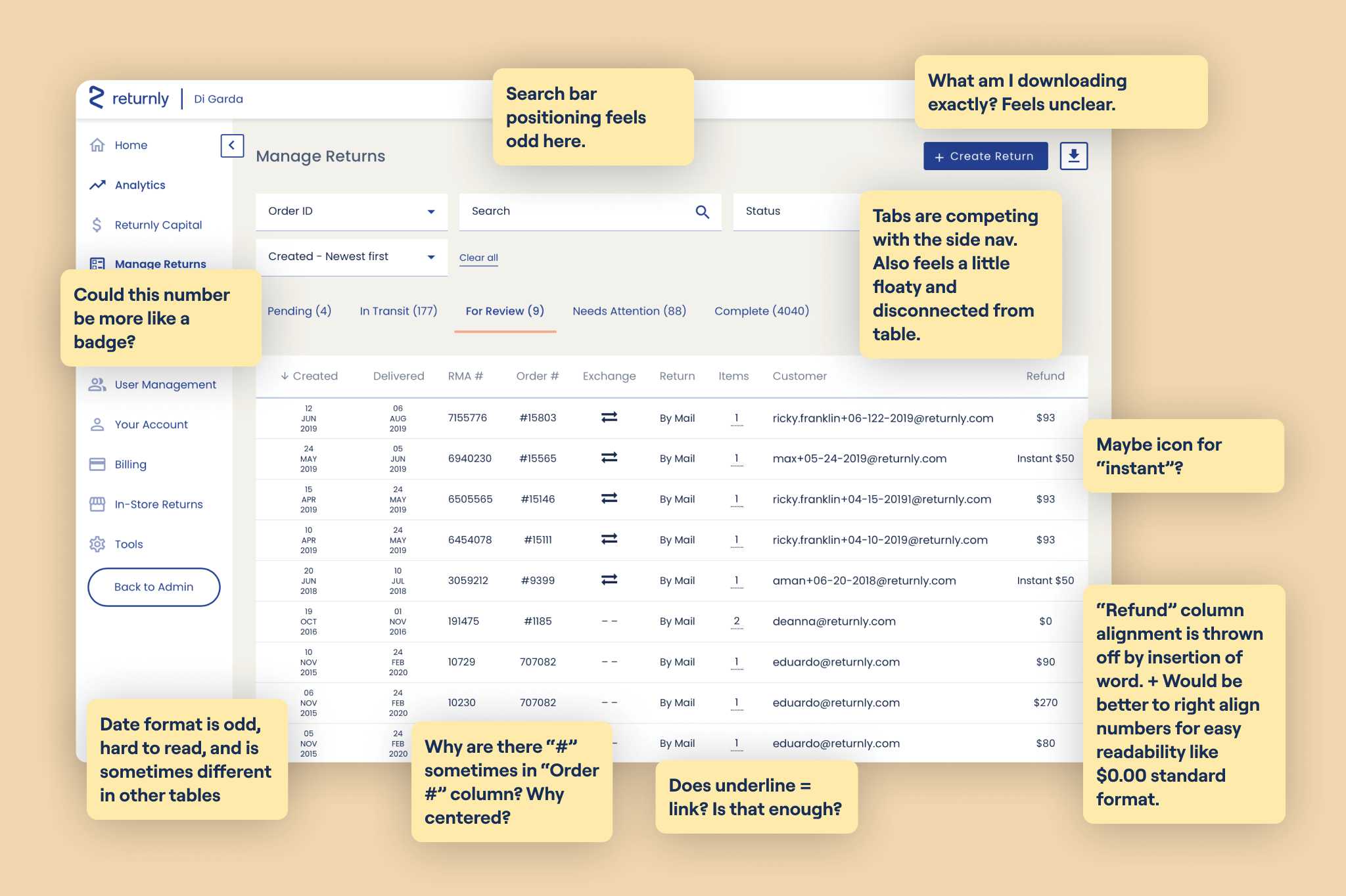
Task: Switch to the In Transit (177) tab
Action: point(398,311)
